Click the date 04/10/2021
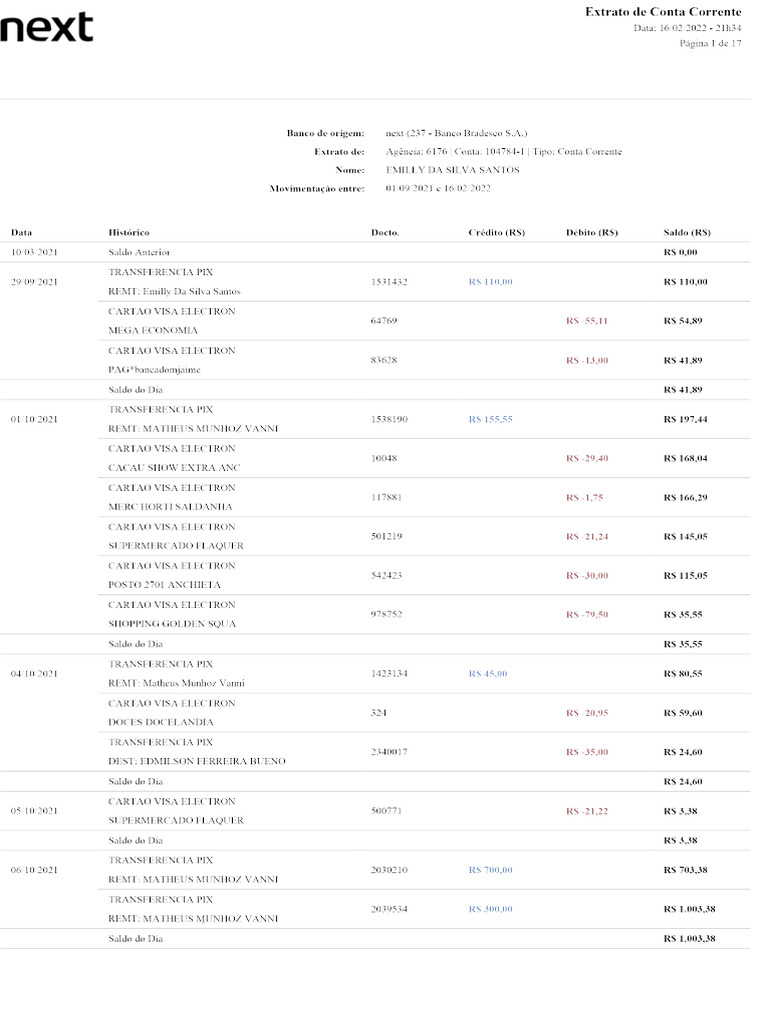This screenshot has width=768, height=1024. (34, 674)
